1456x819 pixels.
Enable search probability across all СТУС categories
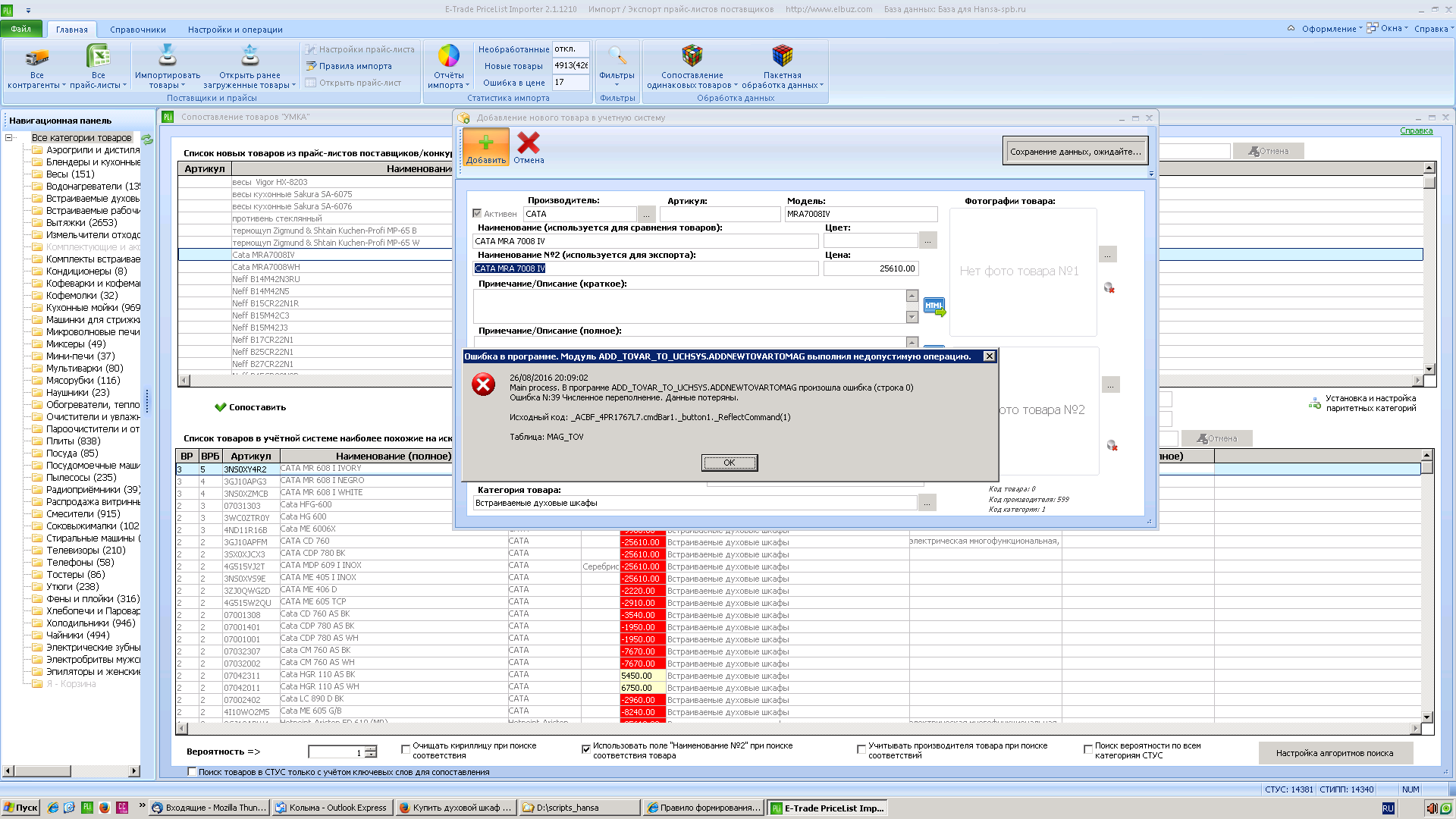pos(1087,750)
